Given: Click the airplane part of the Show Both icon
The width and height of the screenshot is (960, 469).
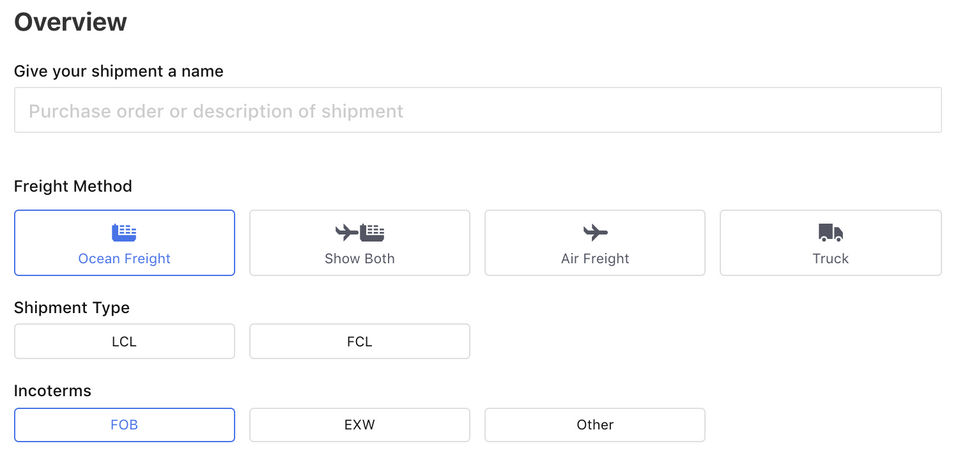Looking at the screenshot, I should point(347,232).
